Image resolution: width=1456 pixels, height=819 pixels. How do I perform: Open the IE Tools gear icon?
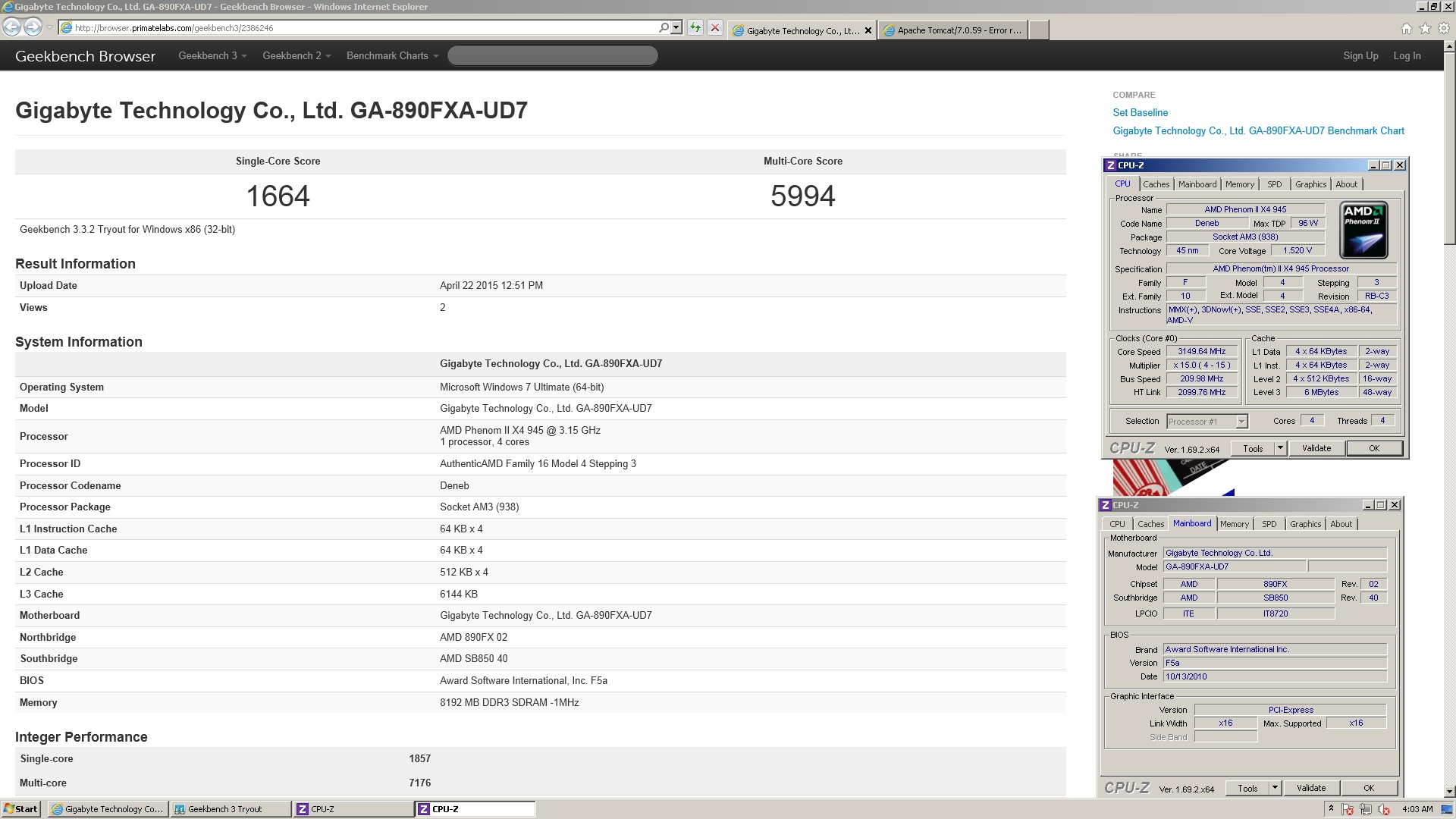[x=1443, y=29]
